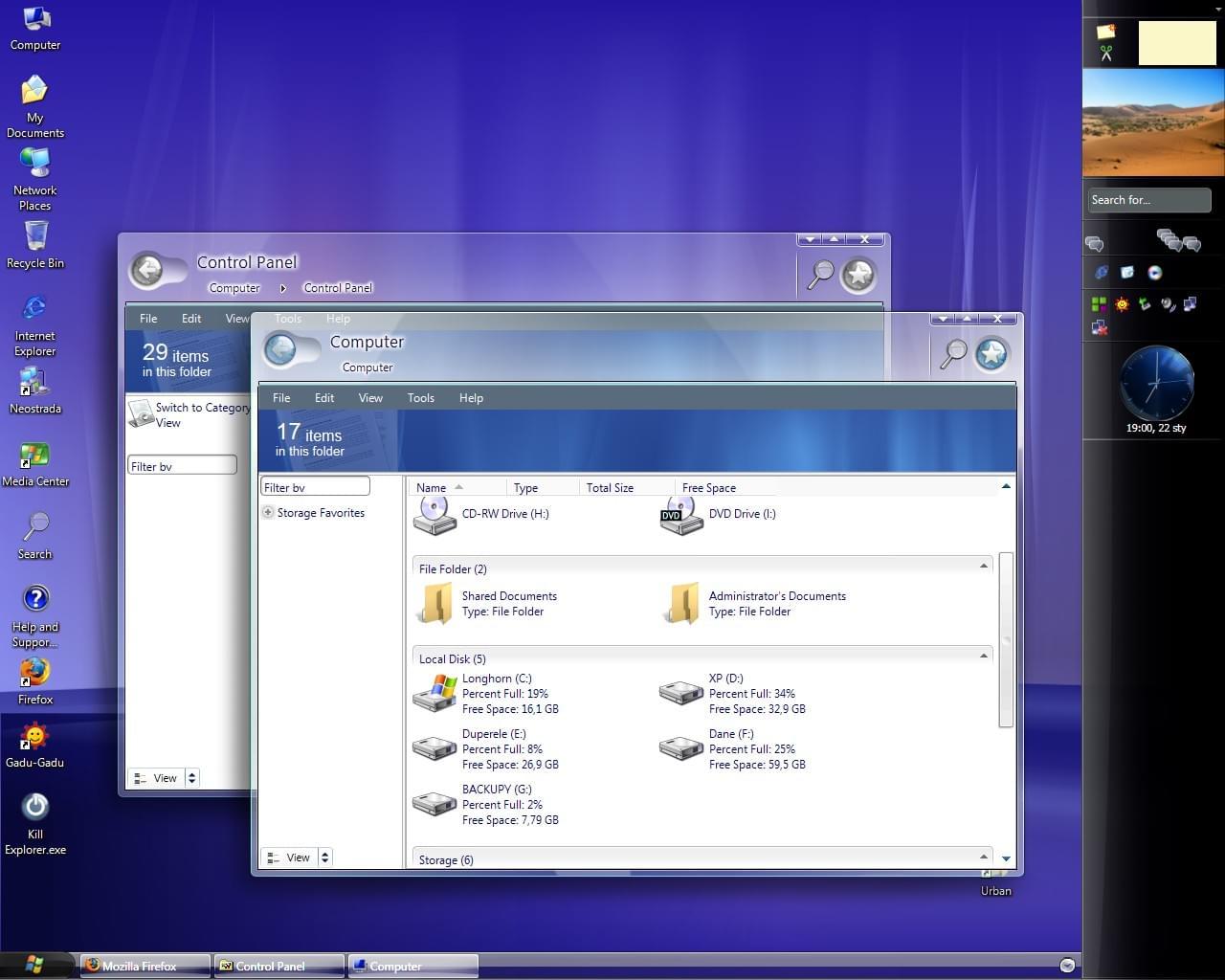Sort by the Name column header
Image resolution: width=1225 pixels, height=980 pixels.
pos(457,487)
